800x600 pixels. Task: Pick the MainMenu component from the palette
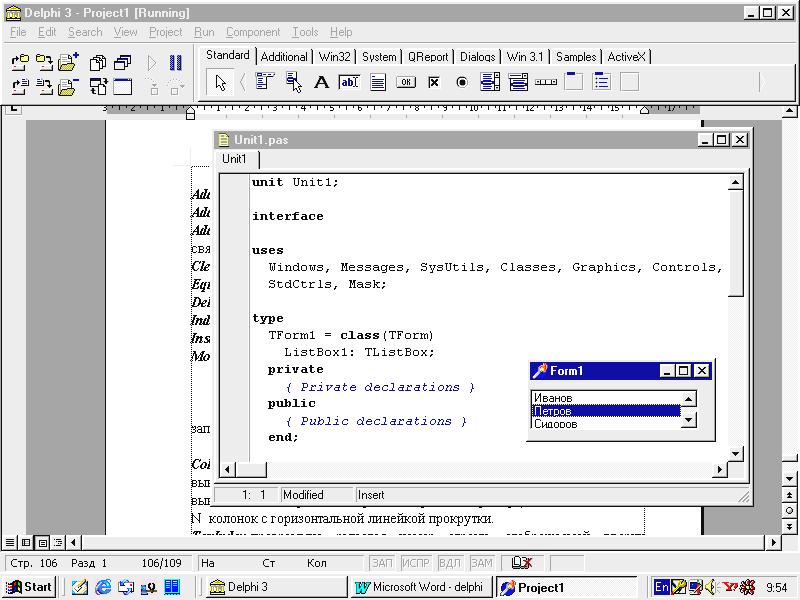coord(264,82)
